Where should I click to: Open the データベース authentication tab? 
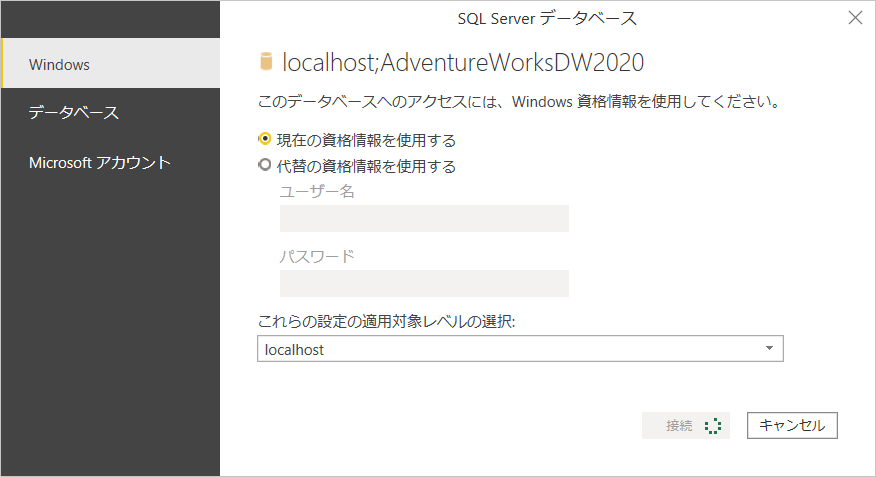pyautogui.click(x=110, y=113)
